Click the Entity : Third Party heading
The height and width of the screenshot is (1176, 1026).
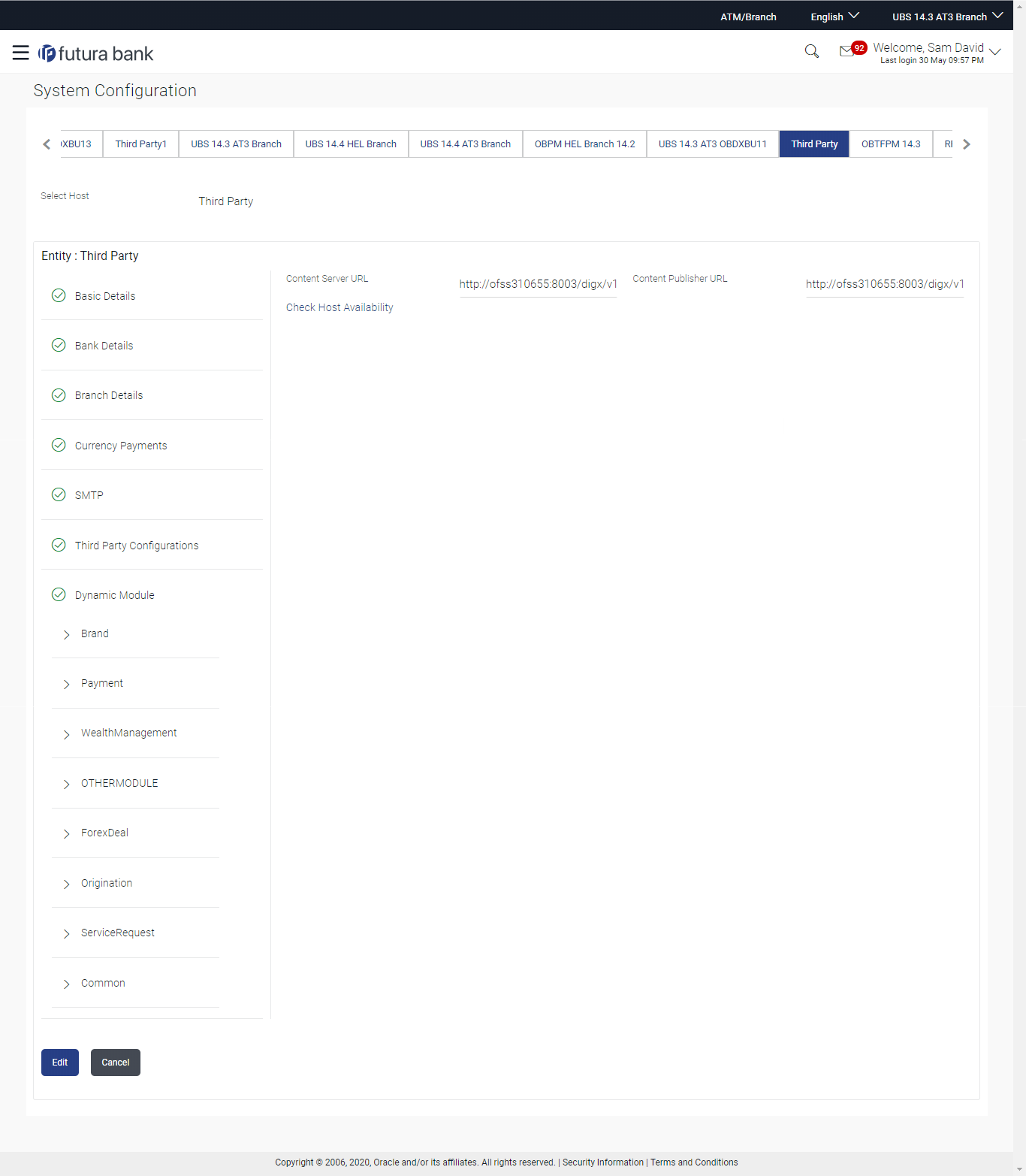(x=90, y=255)
